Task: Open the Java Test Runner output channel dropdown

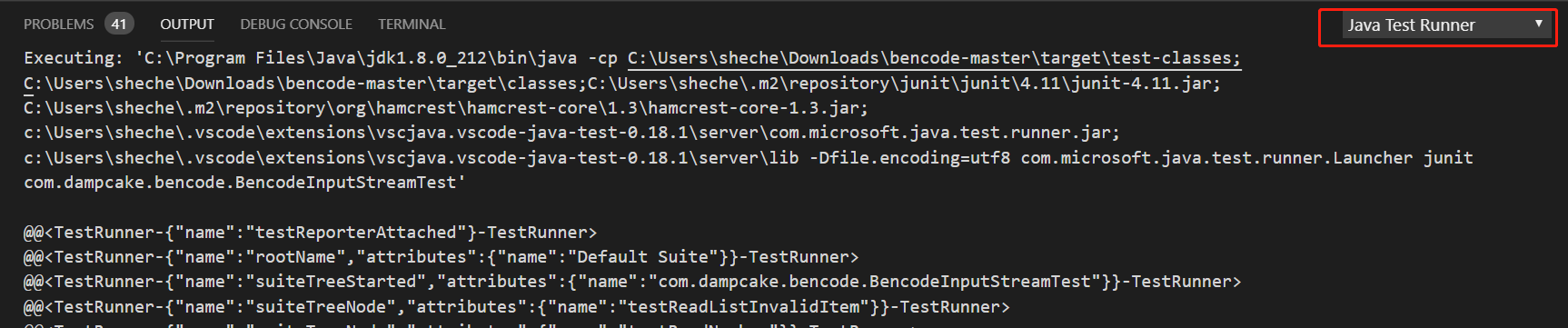Action: coord(1444,25)
